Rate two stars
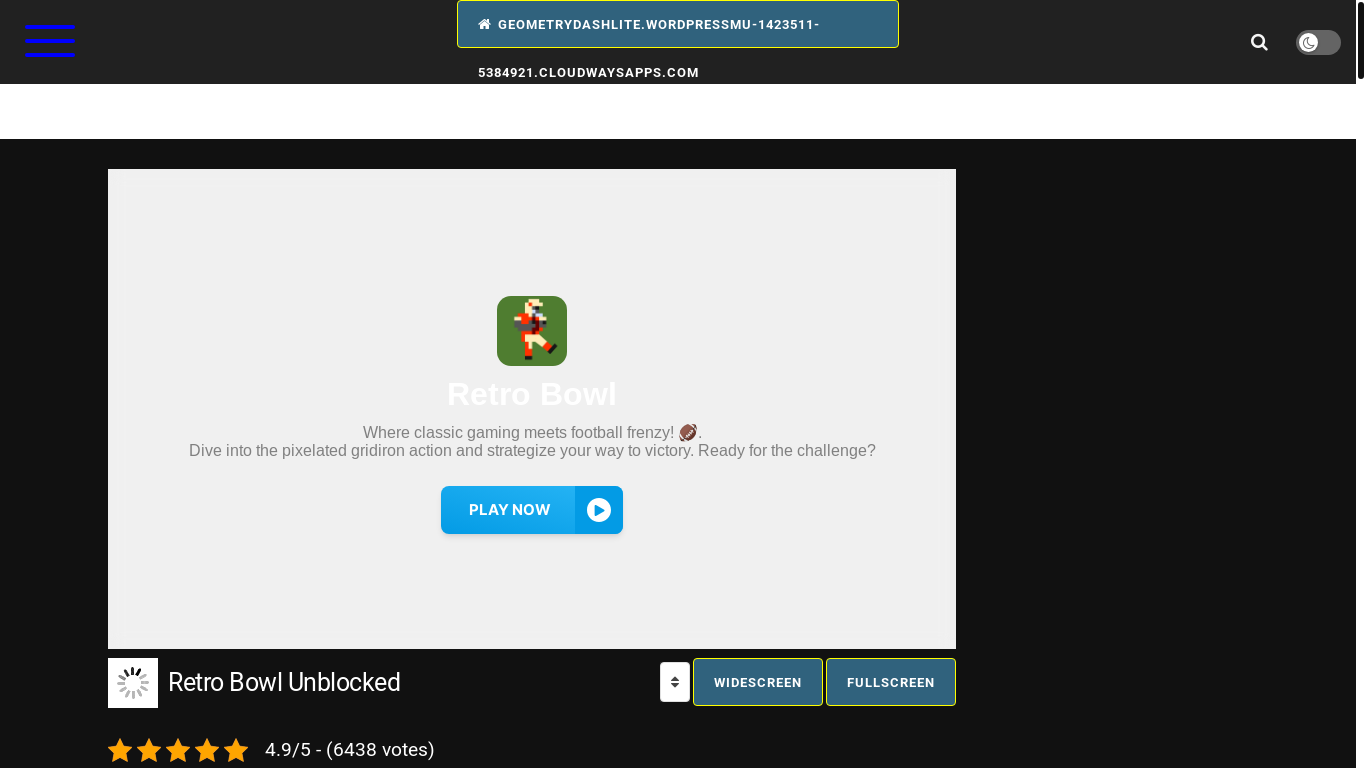 tap(149, 750)
